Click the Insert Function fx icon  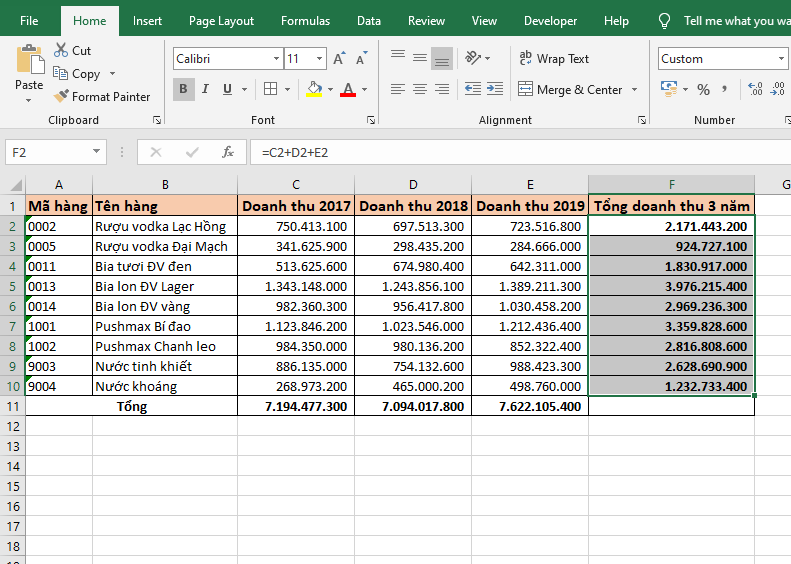(x=228, y=152)
